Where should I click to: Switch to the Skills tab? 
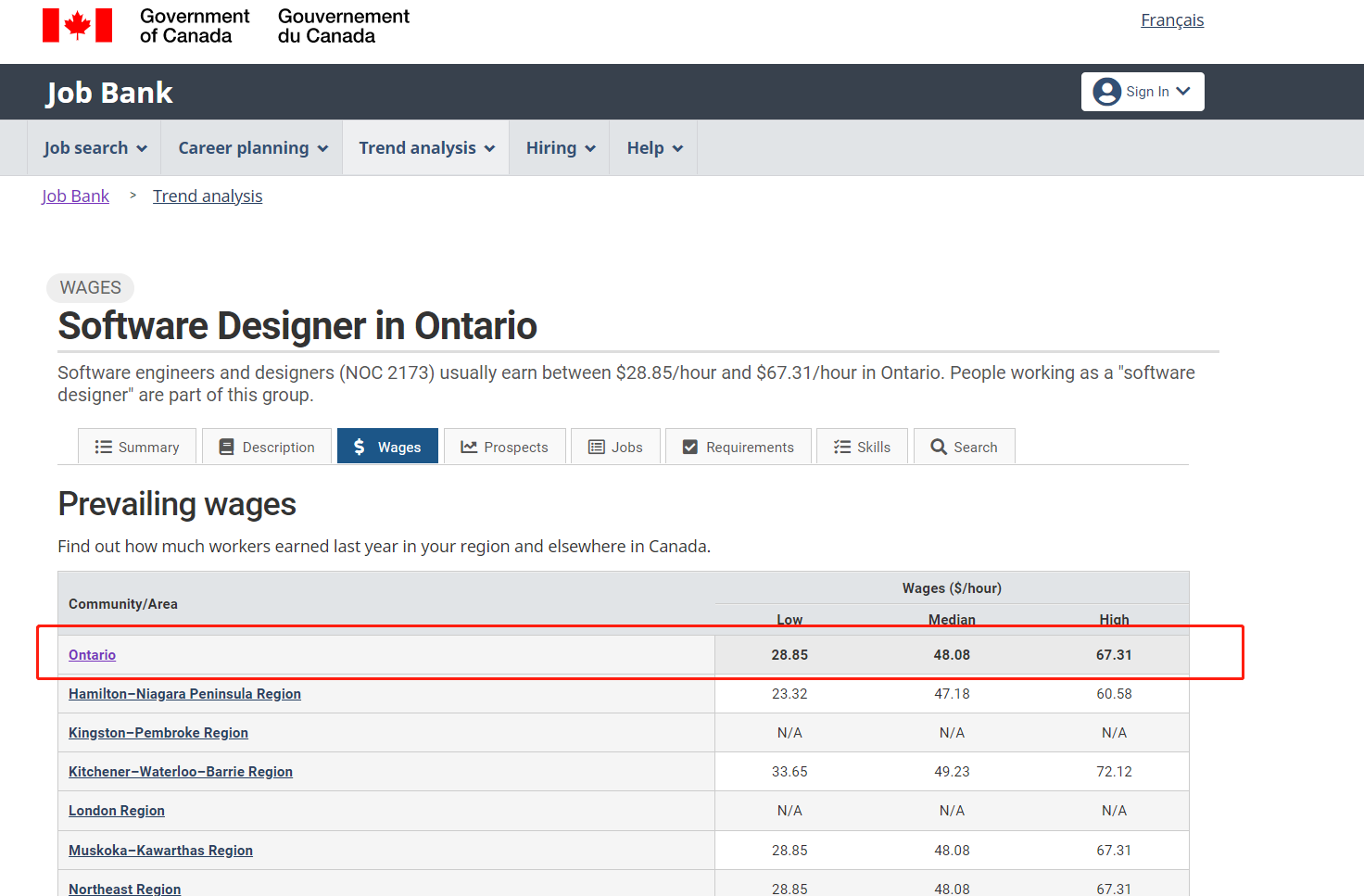point(862,448)
